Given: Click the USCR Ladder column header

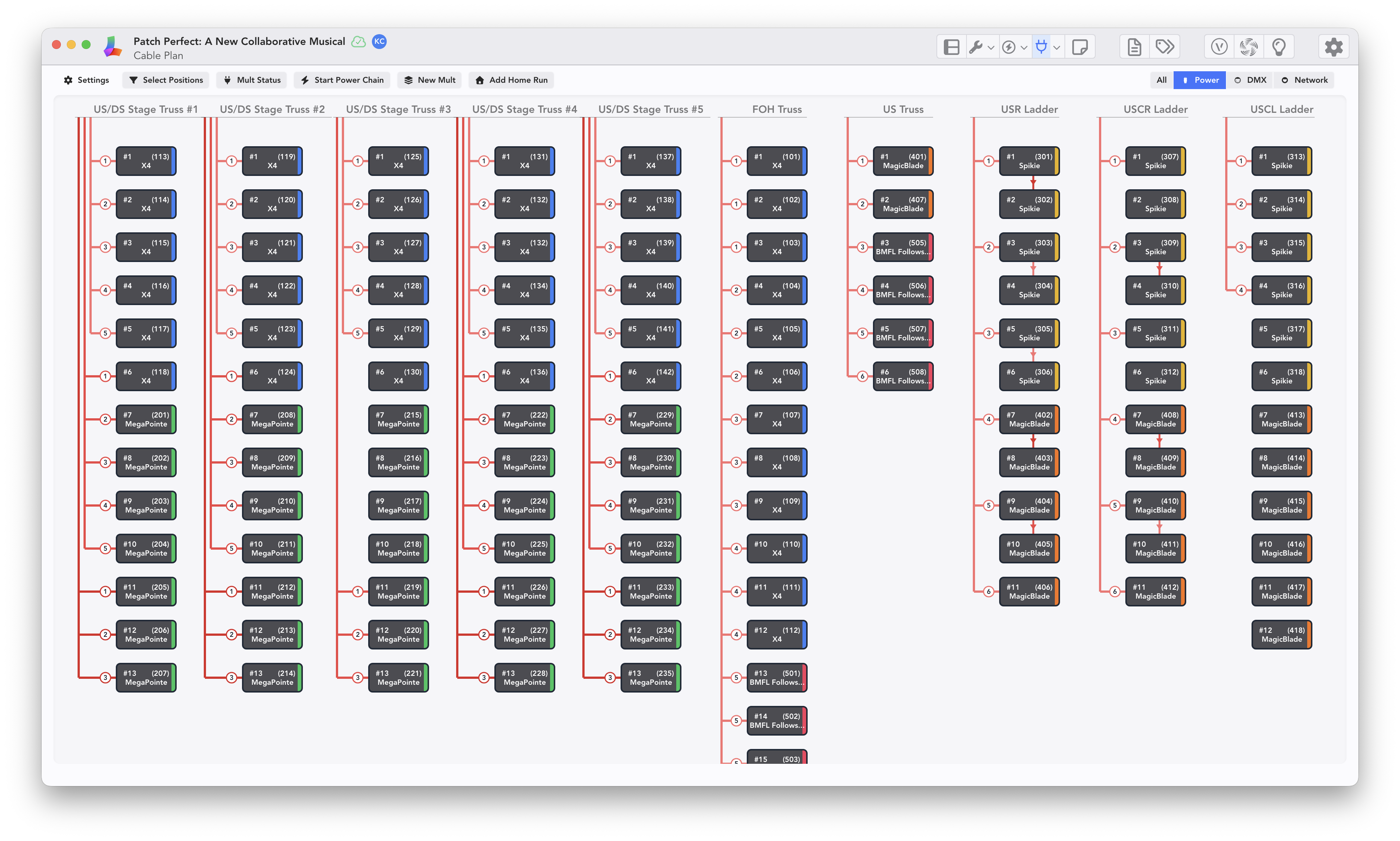Looking at the screenshot, I should pos(1155,109).
